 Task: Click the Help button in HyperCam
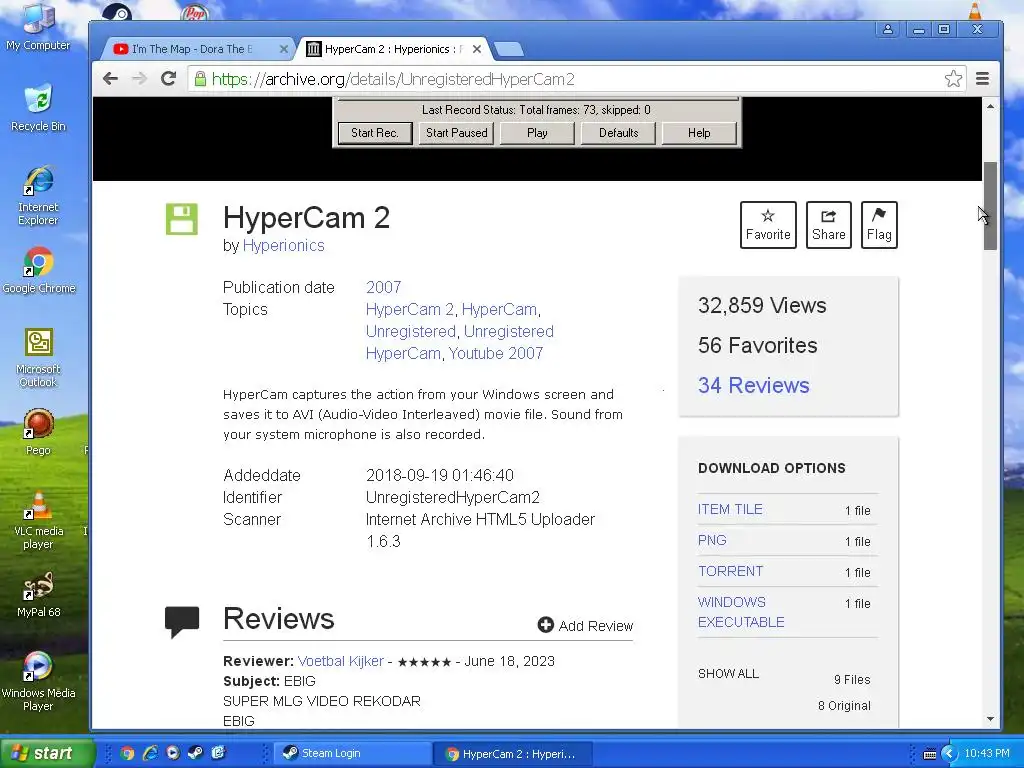[699, 133]
